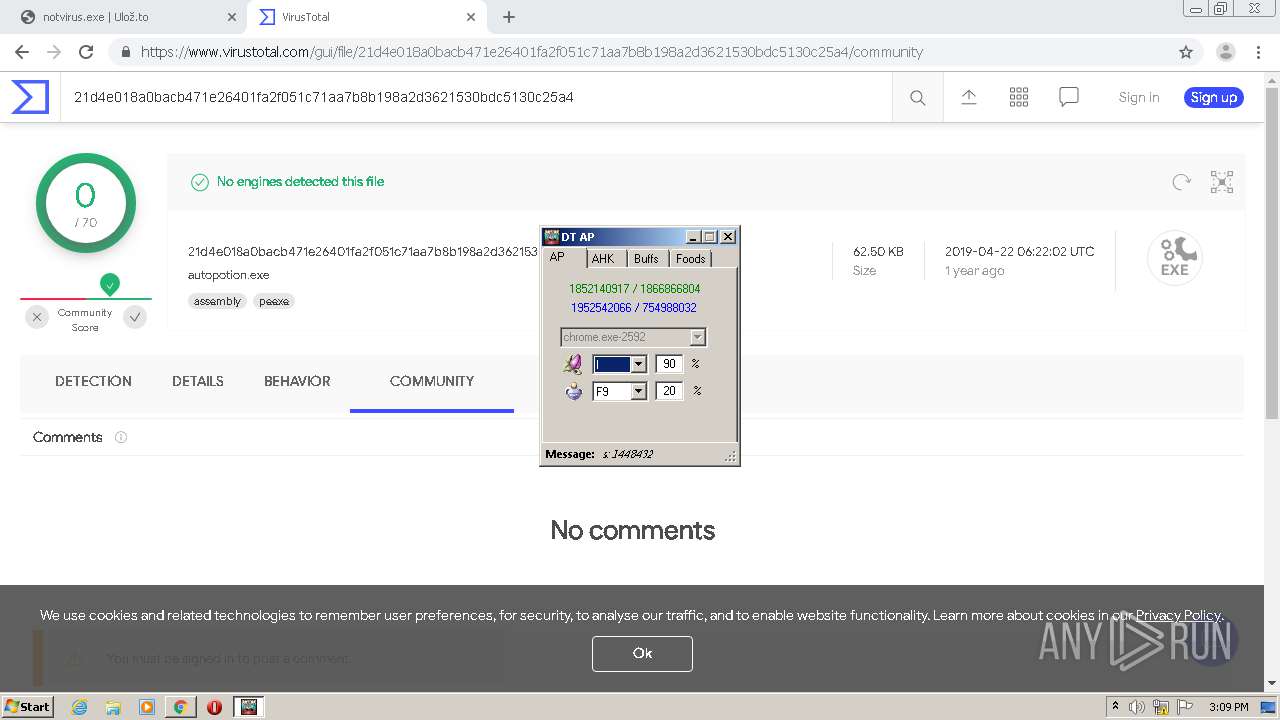Click the search magnifier icon
The image size is (1280, 720).
(917, 97)
